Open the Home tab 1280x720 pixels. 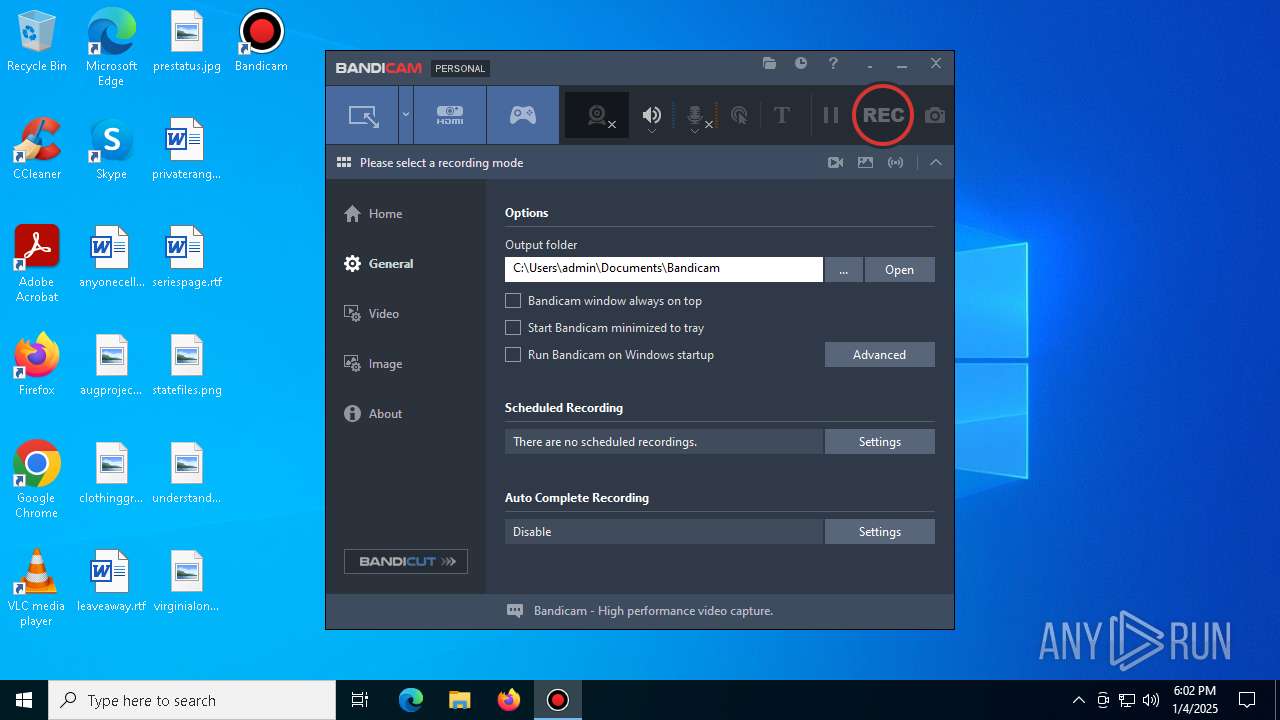[373, 213]
